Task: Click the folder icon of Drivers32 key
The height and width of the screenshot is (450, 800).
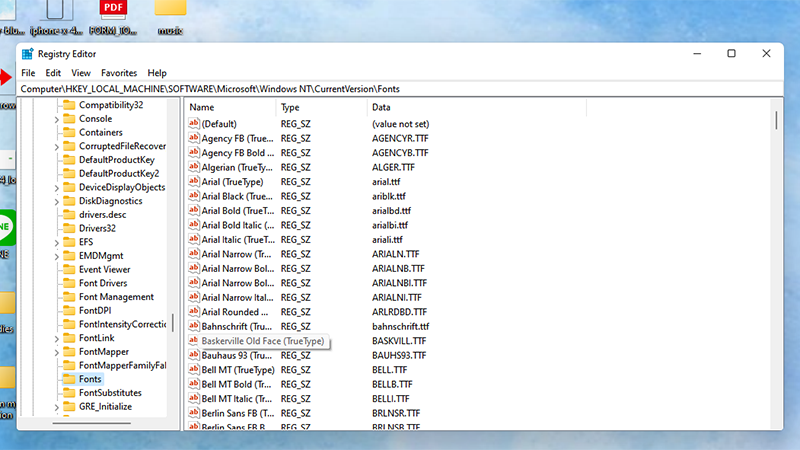Action: point(69,229)
